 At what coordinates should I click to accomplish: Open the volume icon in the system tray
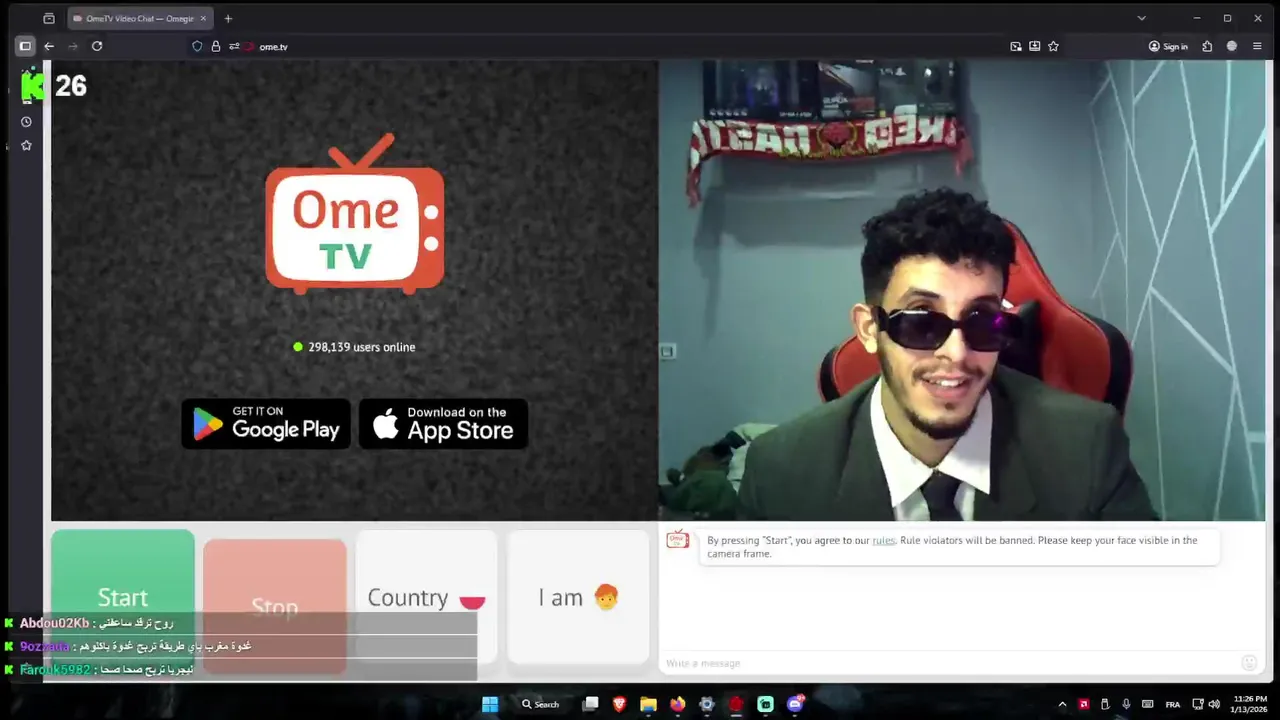tap(1214, 704)
